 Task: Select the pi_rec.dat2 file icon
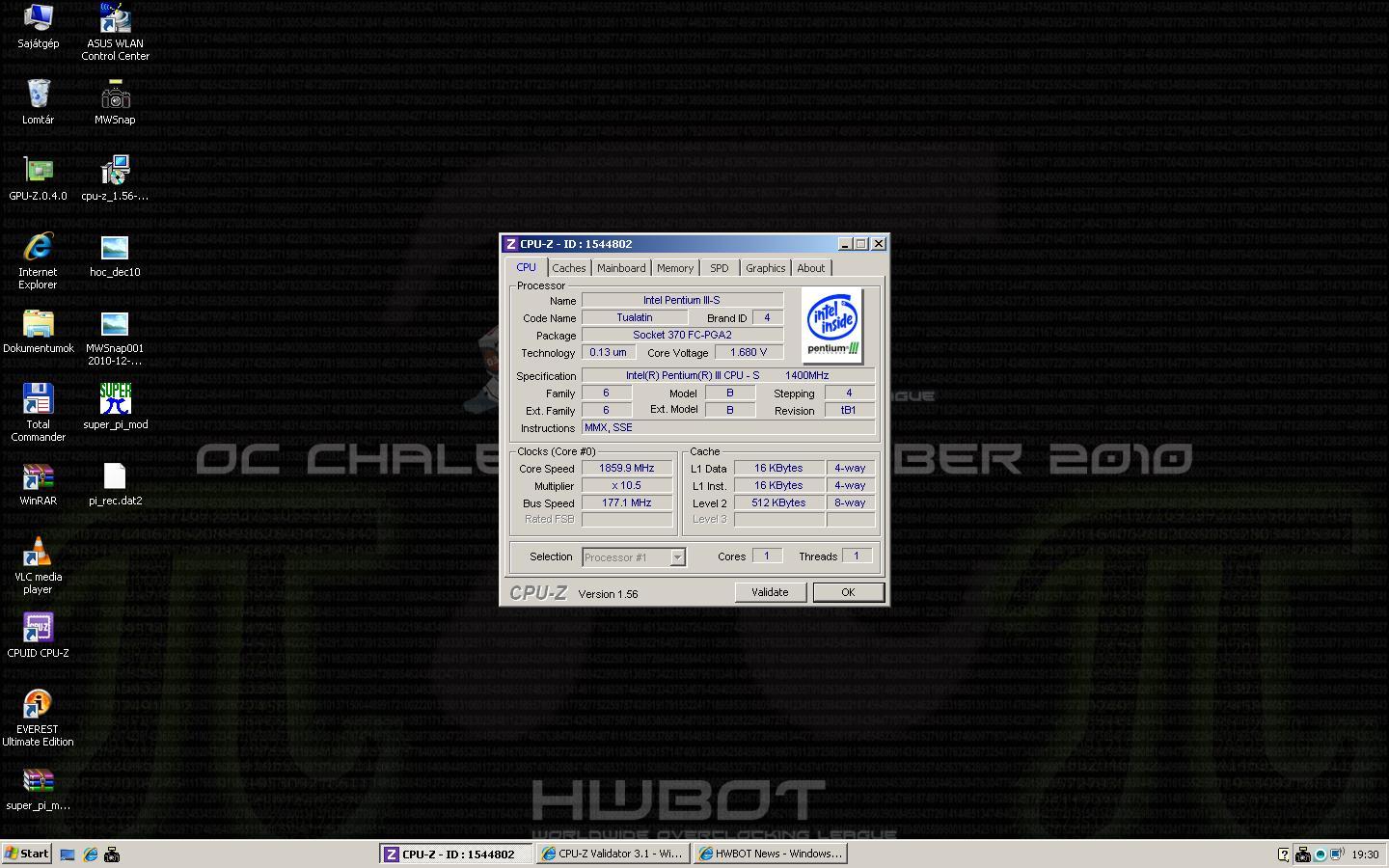click(x=115, y=483)
